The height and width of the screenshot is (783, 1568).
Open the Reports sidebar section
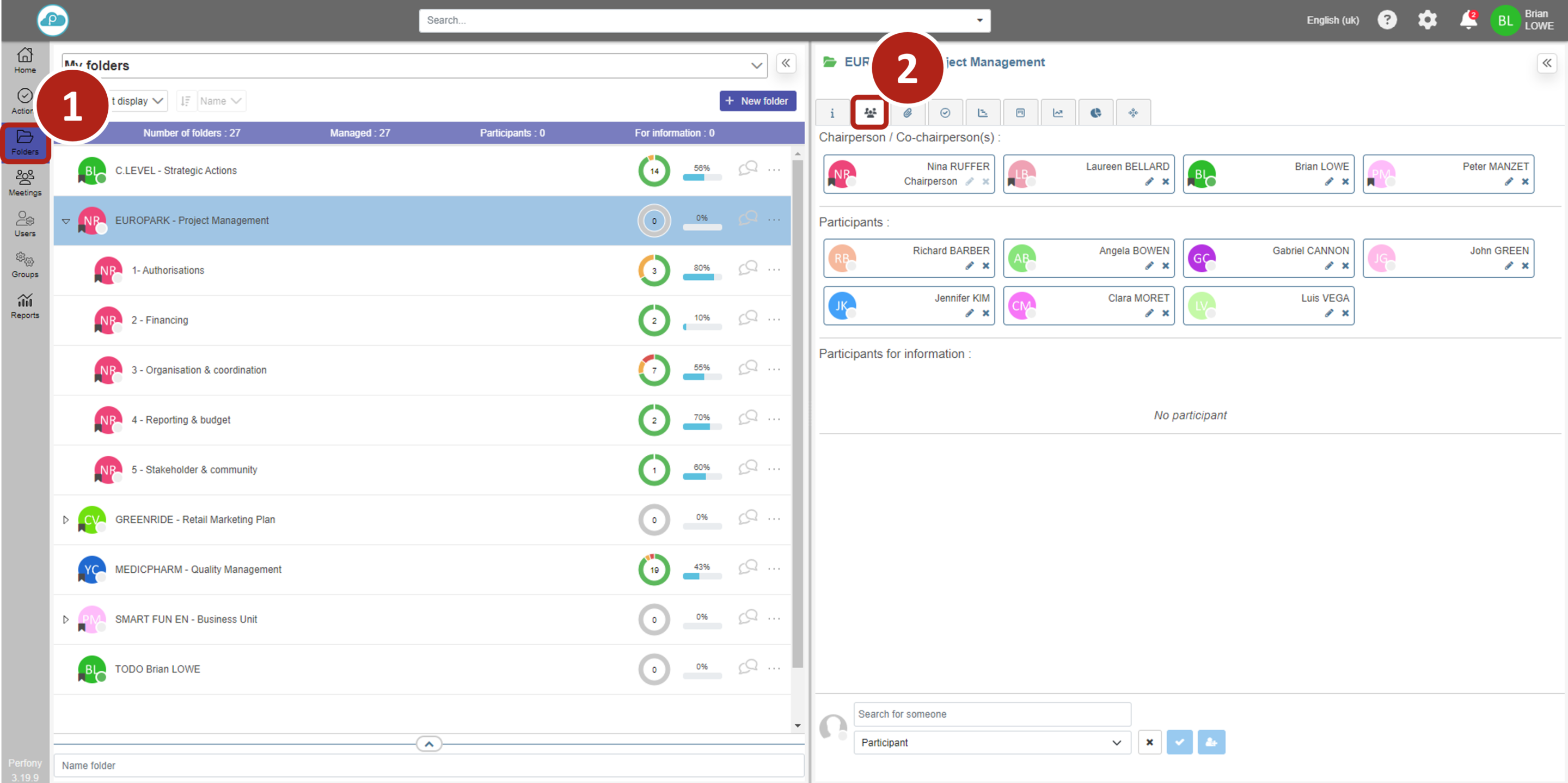[25, 305]
